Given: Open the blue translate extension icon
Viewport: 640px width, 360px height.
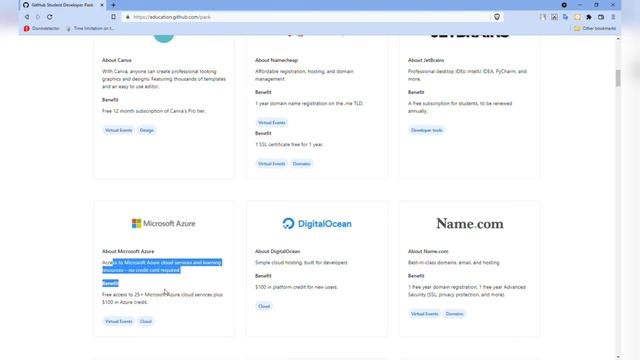Looking at the screenshot, I should coord(565,17).
